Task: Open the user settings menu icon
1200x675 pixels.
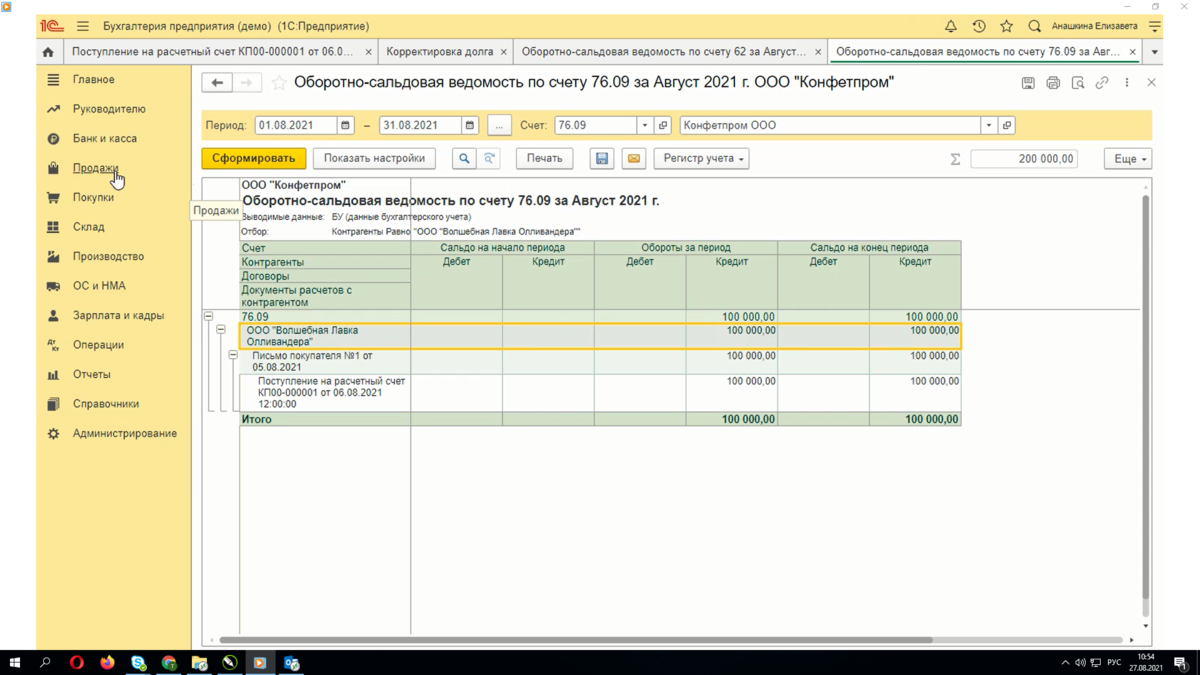Action: click(x=1155, y=26)
